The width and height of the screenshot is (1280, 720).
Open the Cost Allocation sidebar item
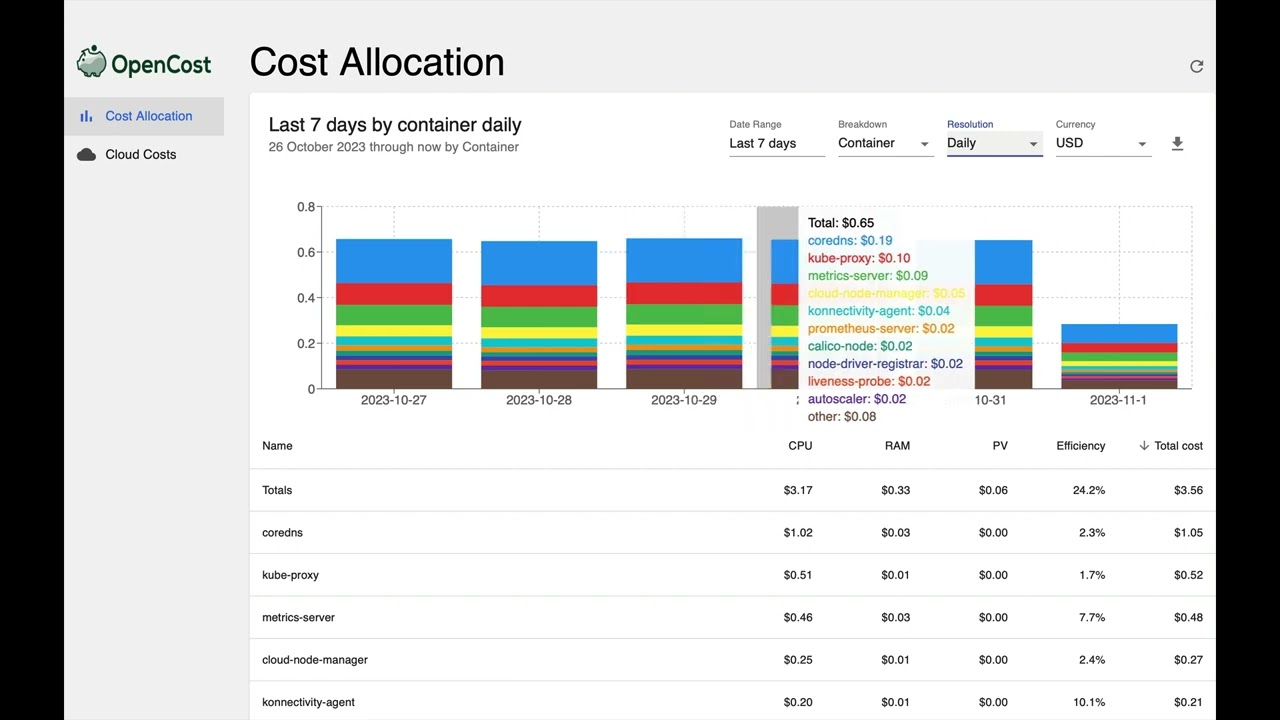[144, 116]
